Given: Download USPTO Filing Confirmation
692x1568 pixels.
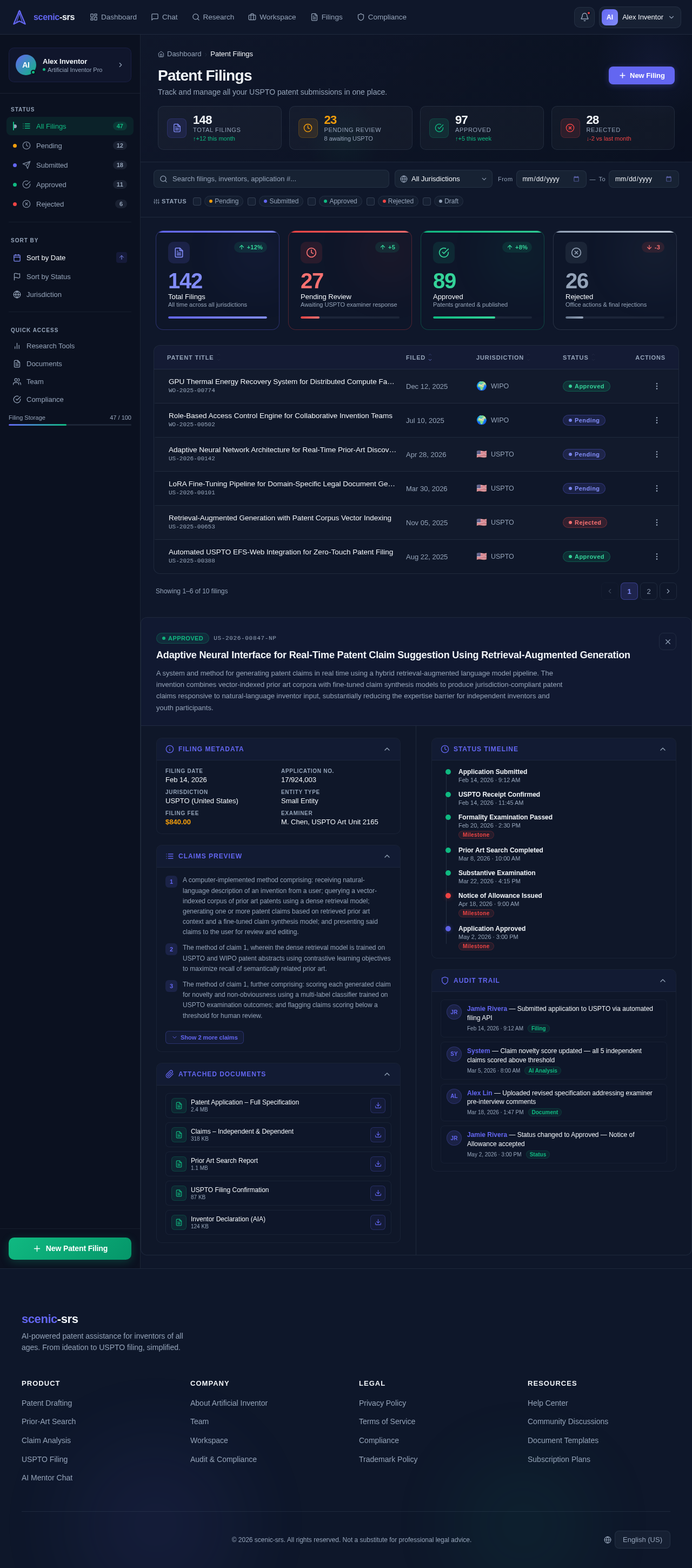Looking at the screenshot, I should click(x=377, y=1193).
